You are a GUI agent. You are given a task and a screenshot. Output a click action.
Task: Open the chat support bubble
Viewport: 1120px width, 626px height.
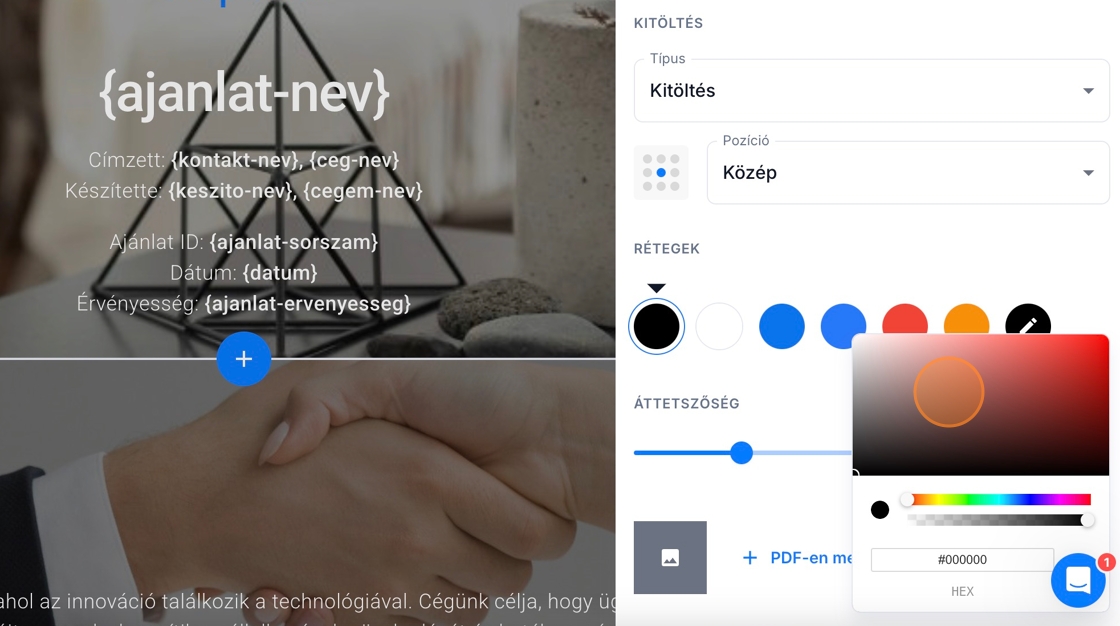pyautogui.click(x=1079, y=580)
